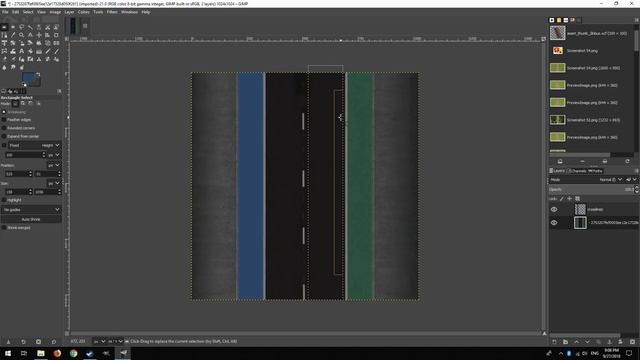Enable the Highlight checkbox
The width and height of the screenshot is (640, 360).
tap(4, 200)
